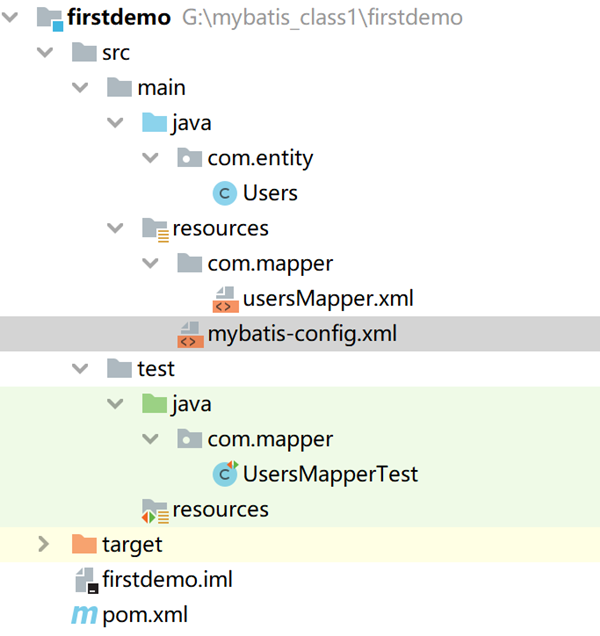Image resolution: width=600 pixels, height=636 pixels.
Task: Select the UsersMapperTest test class
Action: pos(330,474)
